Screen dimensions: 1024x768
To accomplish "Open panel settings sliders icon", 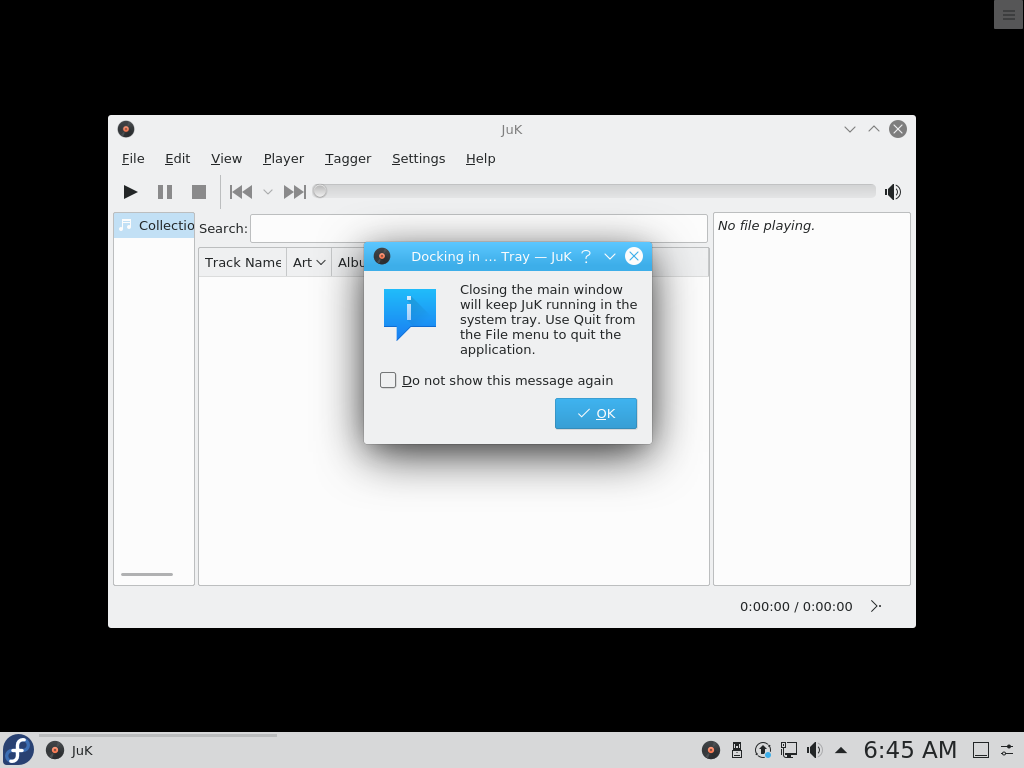I will 1008,750.
